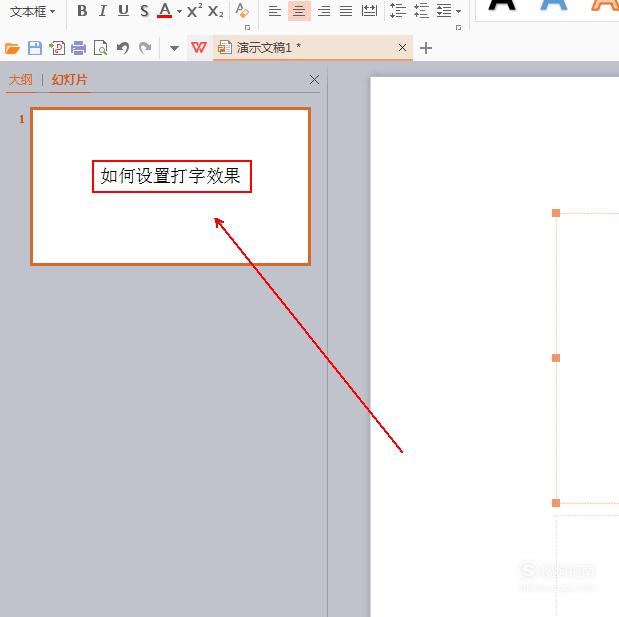Adjust paragraph spacing icon
The width and height of the screenshot is (619, 617).
421,11
